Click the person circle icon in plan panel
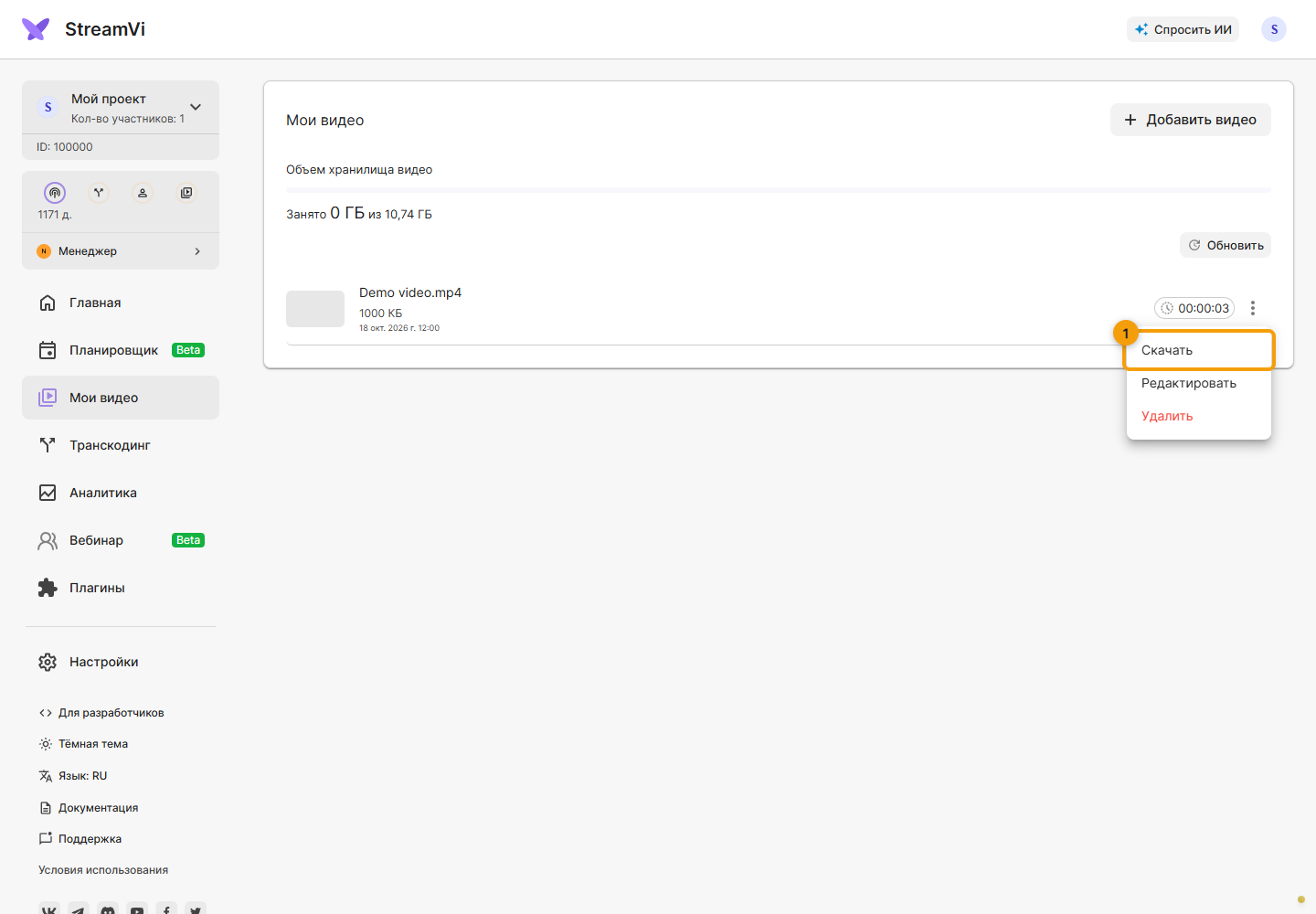 pos(143,193)
